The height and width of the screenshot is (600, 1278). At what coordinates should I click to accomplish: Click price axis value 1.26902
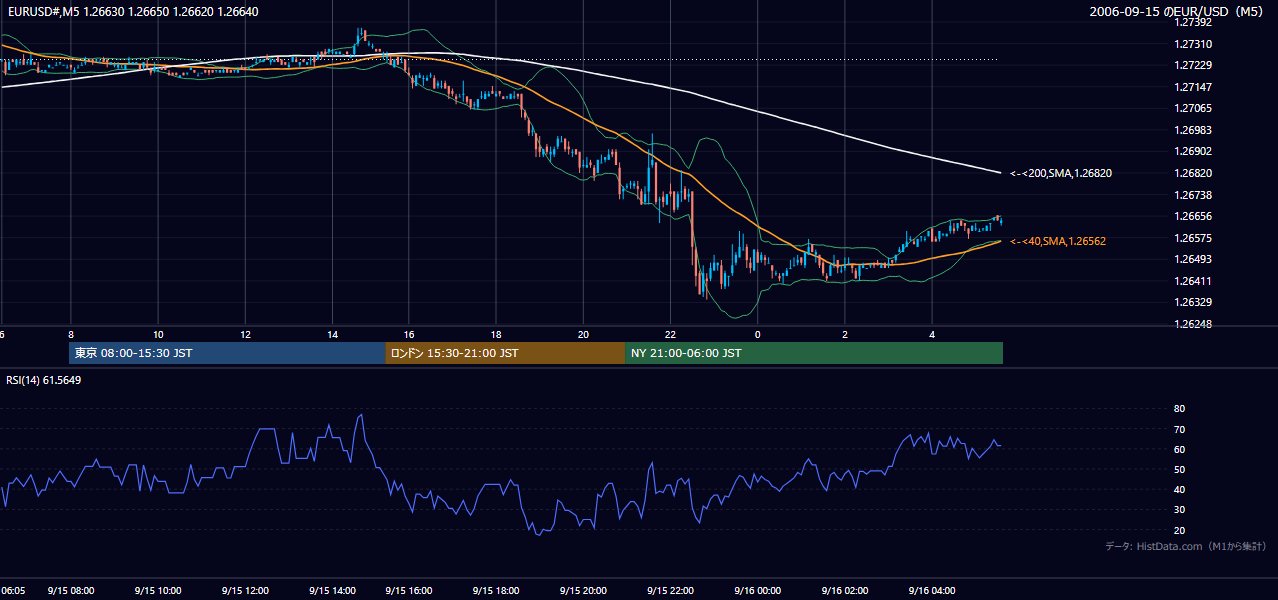pos(1192,151)
